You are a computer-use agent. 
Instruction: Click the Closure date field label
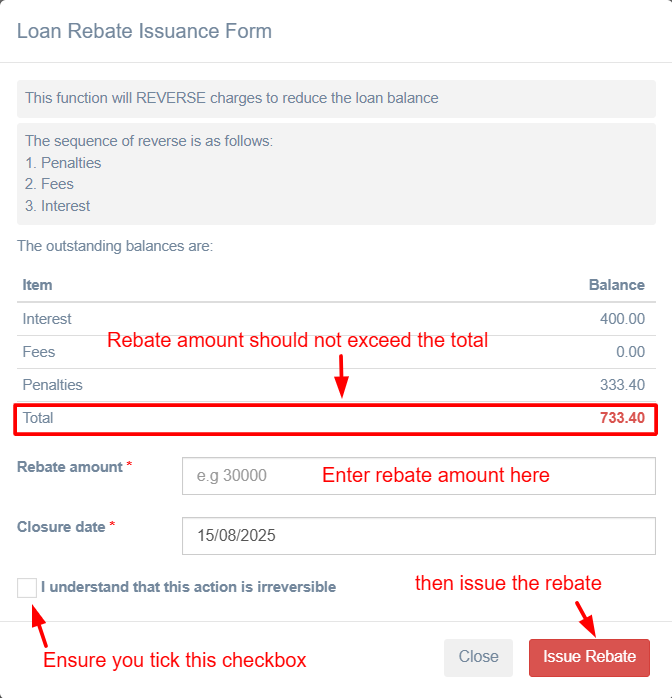(61, 526)
